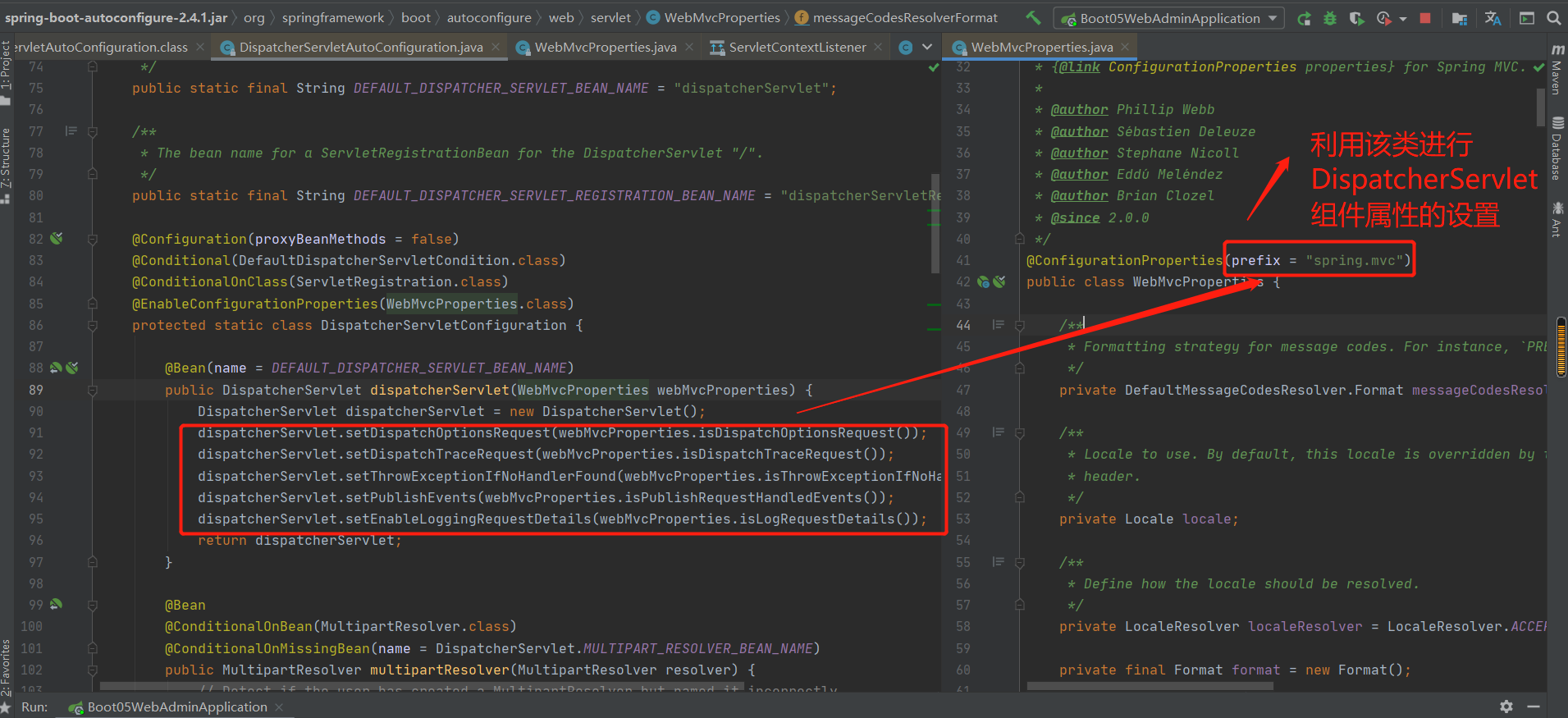
Task: Open Search Everywhere magnifier icon
Action: pos(1554,18)
